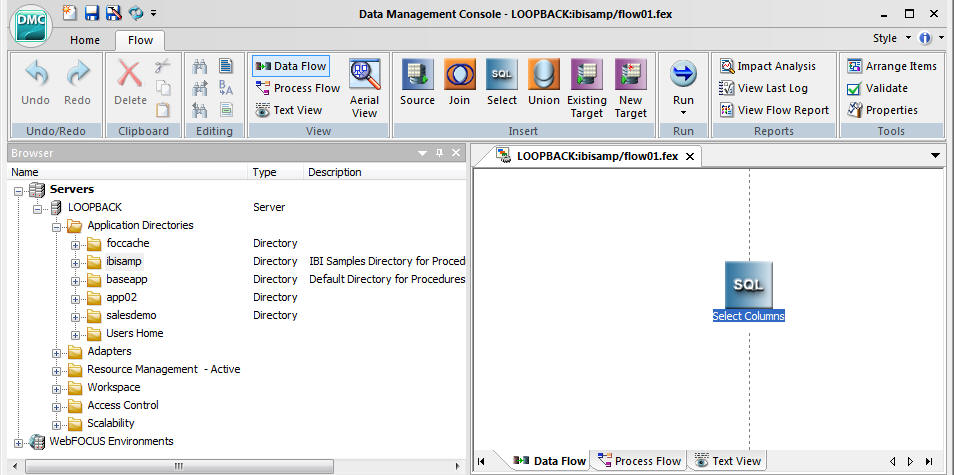
Task: Select the Users Home folder
Action: point(134,333)
